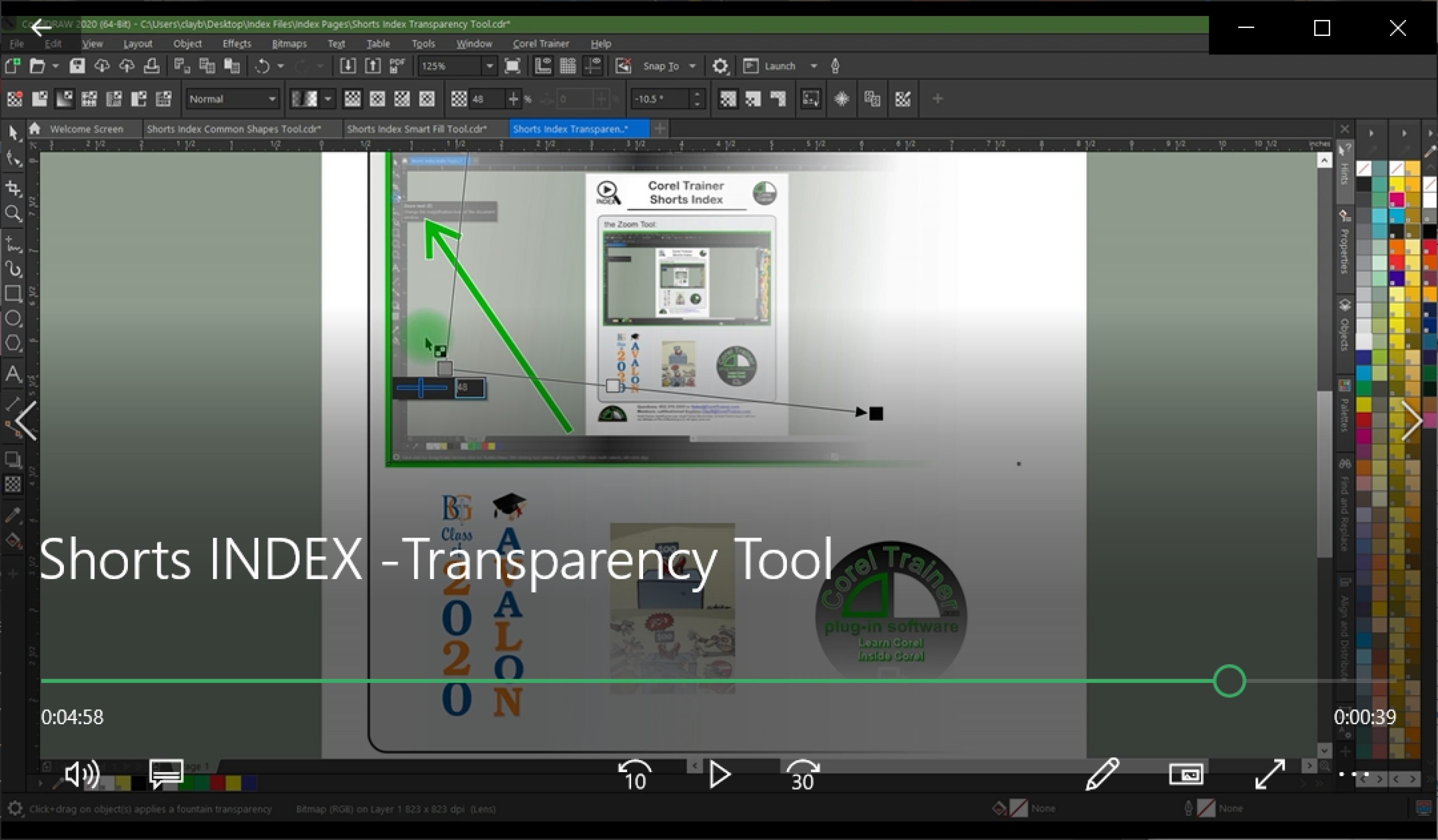
Task: Mute the video volume
Action: point(81,774)
